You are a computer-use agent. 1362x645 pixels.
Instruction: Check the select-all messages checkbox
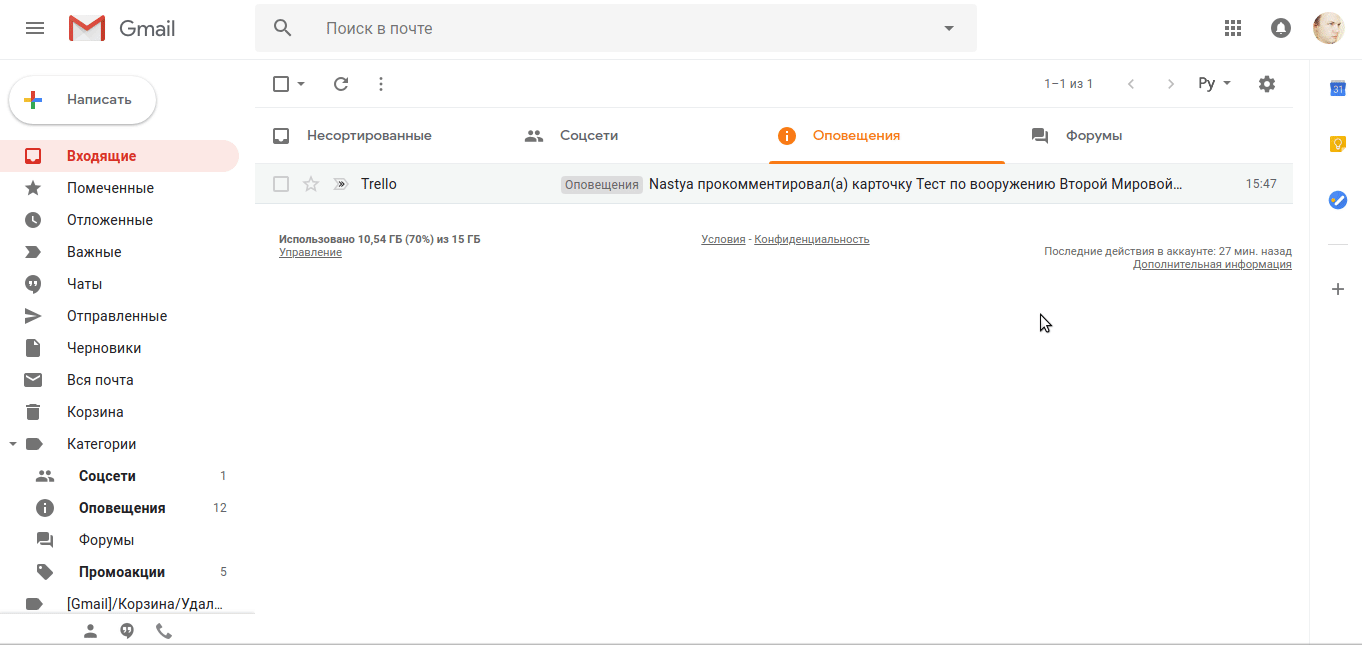(281, 84)
